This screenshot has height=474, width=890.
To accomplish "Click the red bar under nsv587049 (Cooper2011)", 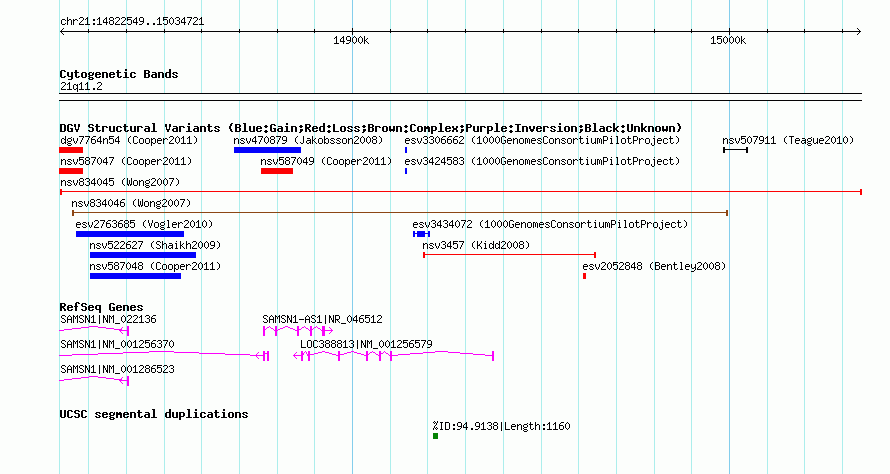I will [x=277, y=171].
